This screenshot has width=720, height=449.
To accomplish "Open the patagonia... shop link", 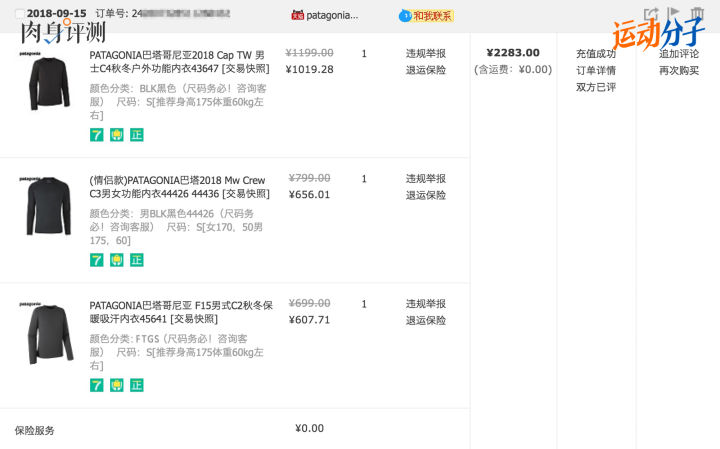I will tap(332, 15).
